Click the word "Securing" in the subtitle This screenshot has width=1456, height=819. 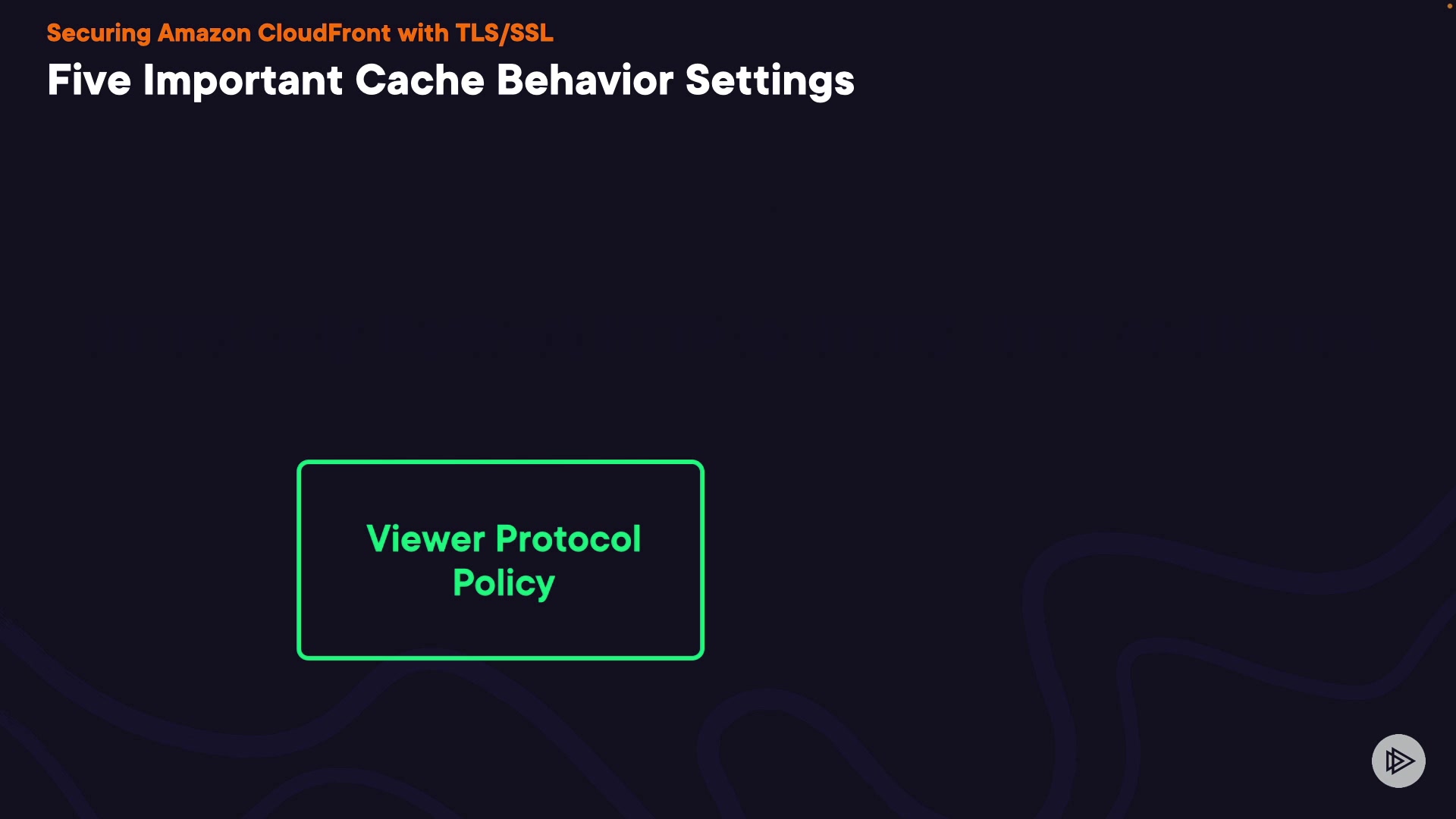click(x=99, y=33)
